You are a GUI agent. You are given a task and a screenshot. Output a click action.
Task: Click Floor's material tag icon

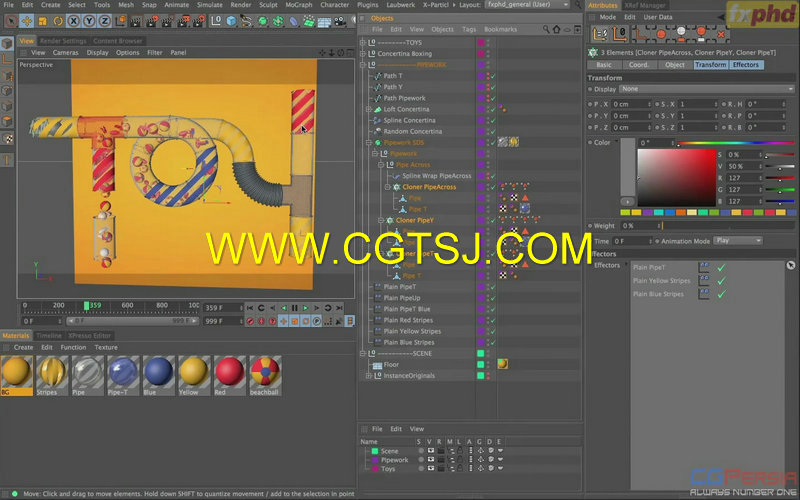pos(503,364)
